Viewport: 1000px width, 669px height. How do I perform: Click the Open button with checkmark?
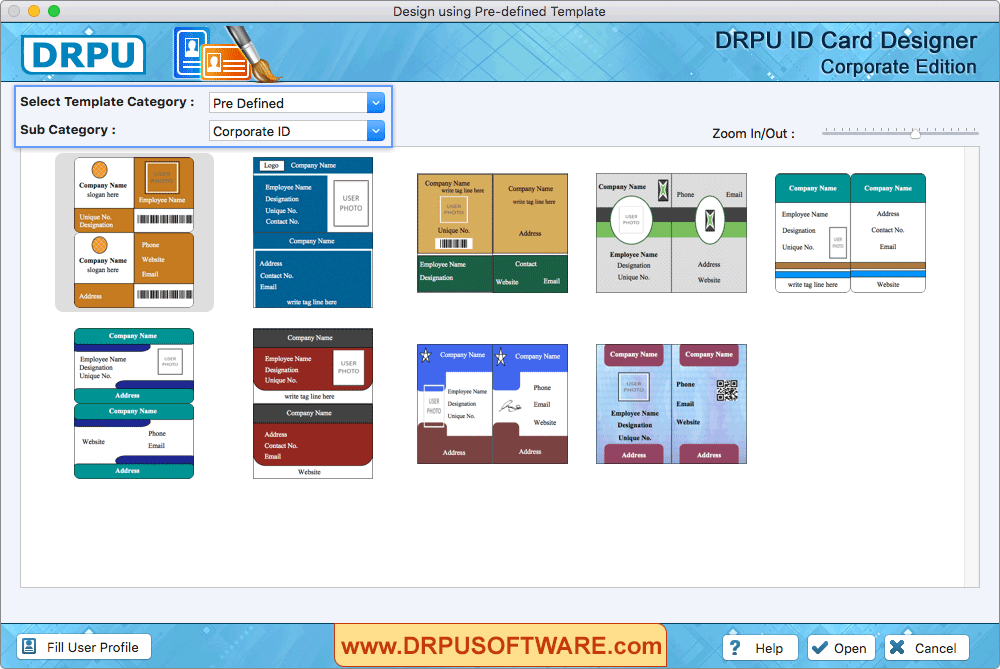click(842, 648)
